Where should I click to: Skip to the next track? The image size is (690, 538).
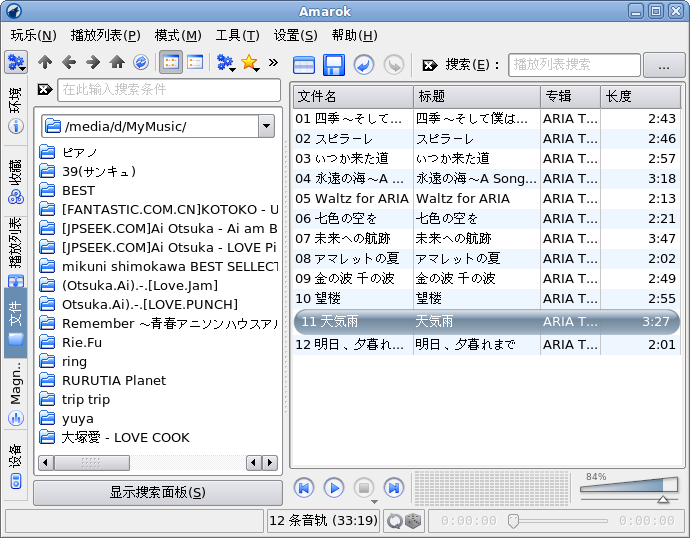394,487
